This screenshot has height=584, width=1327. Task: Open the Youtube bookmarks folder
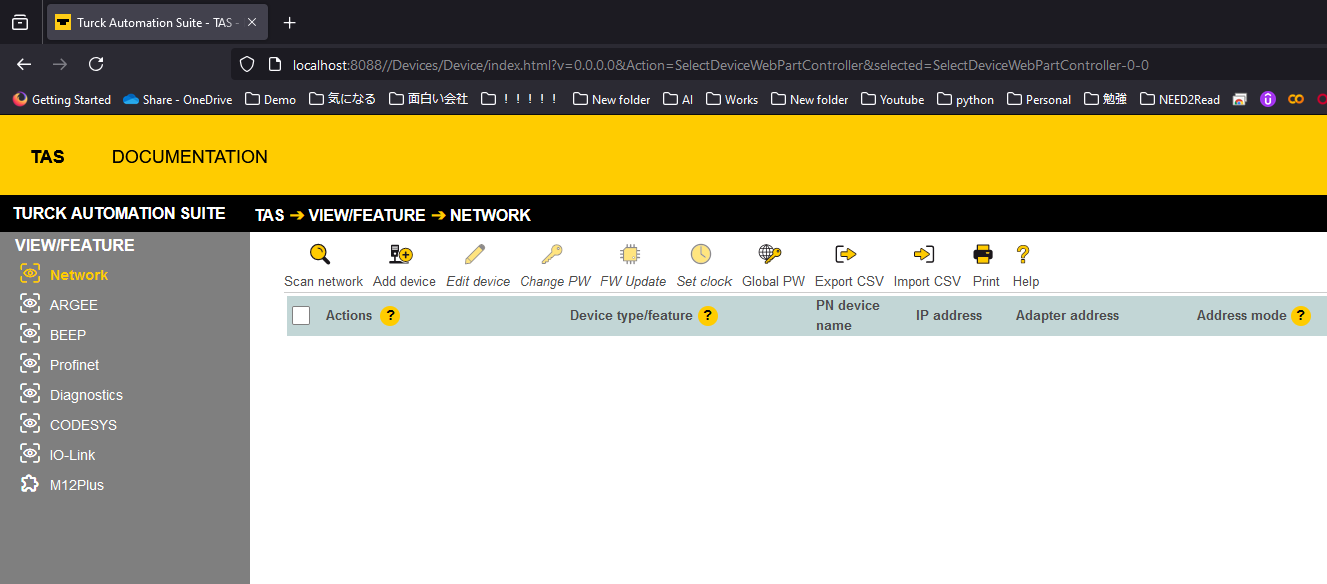[x=892, y=99]
